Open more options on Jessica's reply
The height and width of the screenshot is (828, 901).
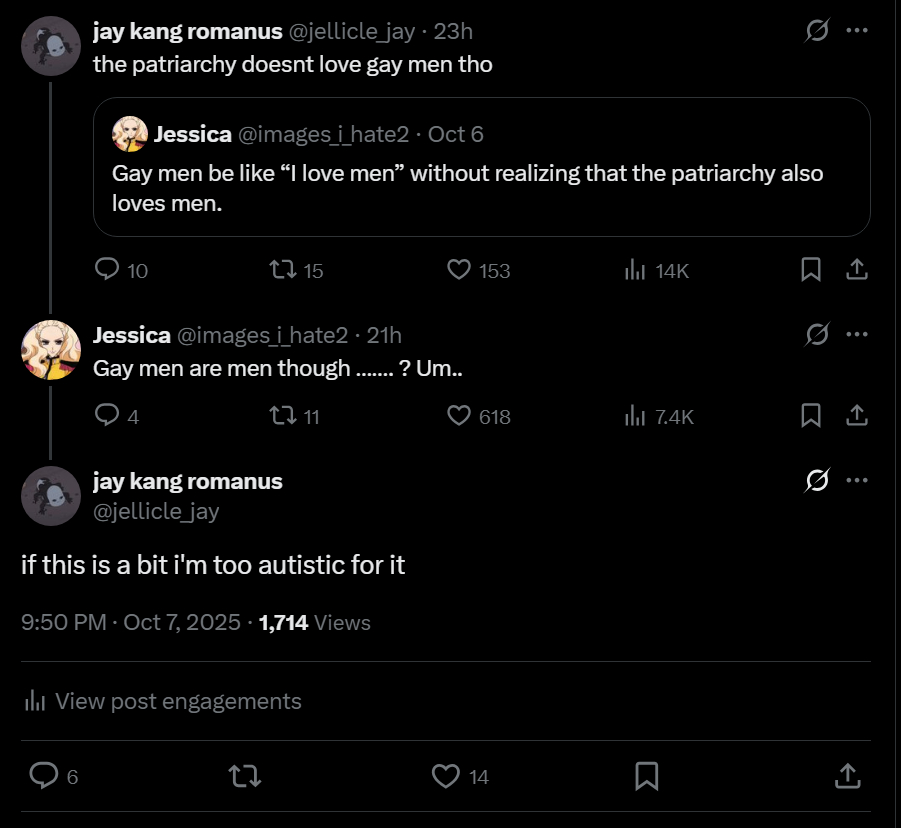coord(856,334)
